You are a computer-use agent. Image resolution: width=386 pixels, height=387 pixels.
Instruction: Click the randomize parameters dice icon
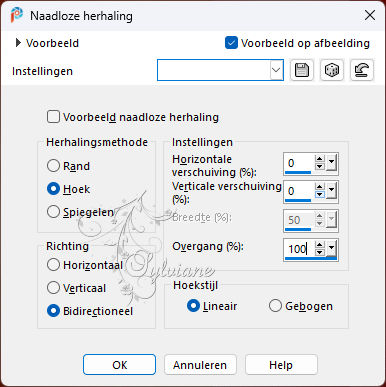pos(332,70)
